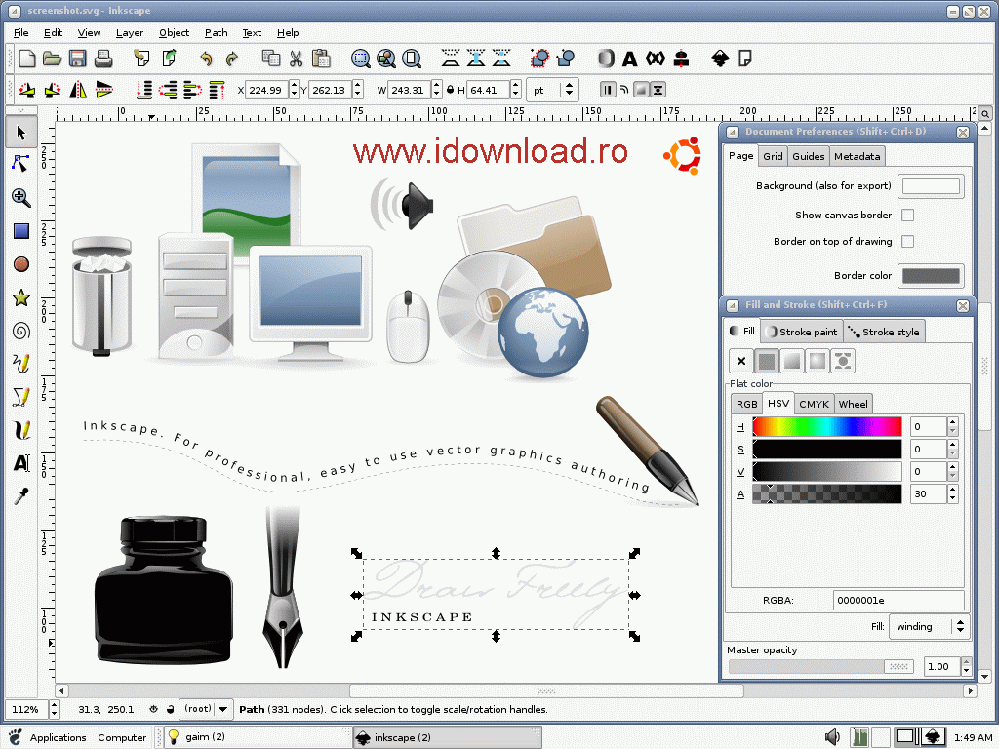Print document using printer icon

coord(103,59)
